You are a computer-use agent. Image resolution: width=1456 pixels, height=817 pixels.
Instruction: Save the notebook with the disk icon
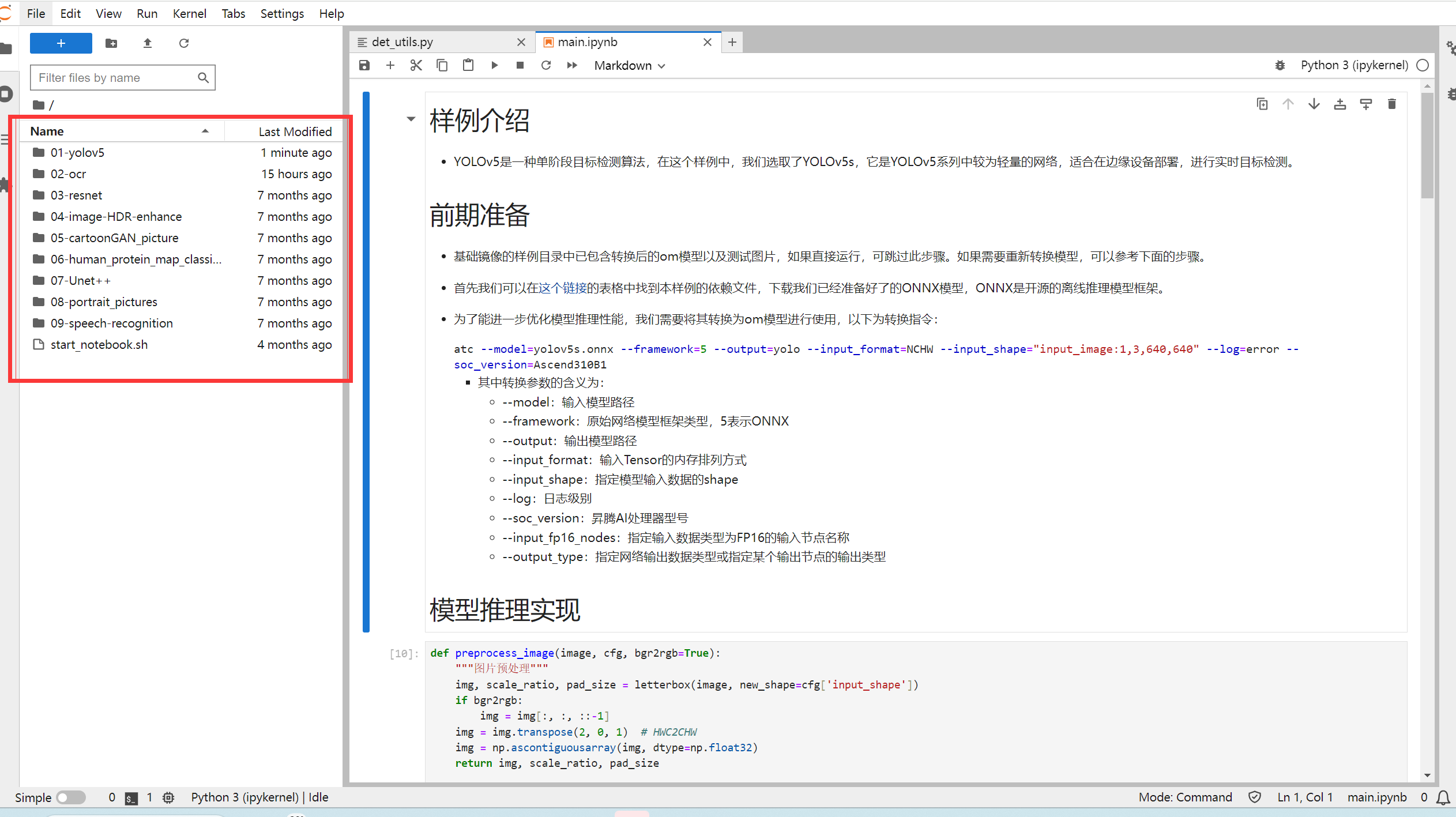[364, 65]
